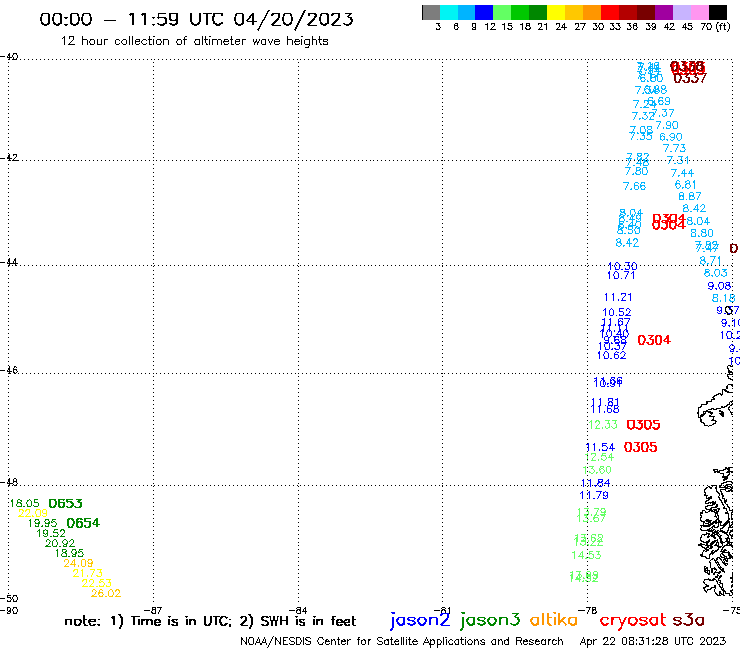
Task: Select the 26.02 wave height value
Action: pyautogui.click(x=106, y=593)
